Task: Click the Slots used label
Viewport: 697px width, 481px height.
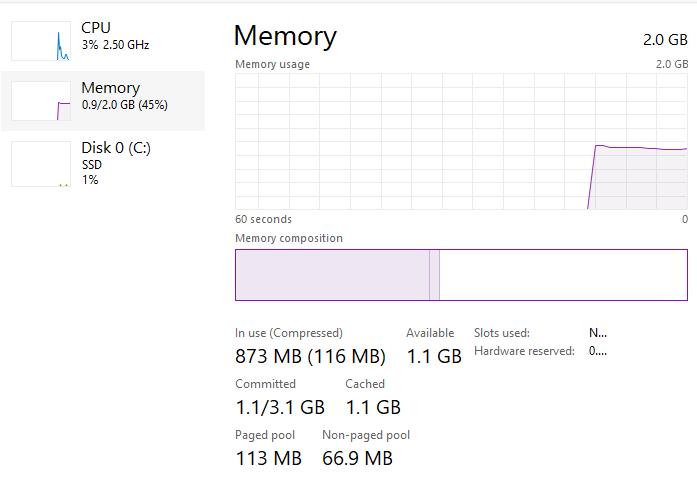Action: tap(502, 333)
